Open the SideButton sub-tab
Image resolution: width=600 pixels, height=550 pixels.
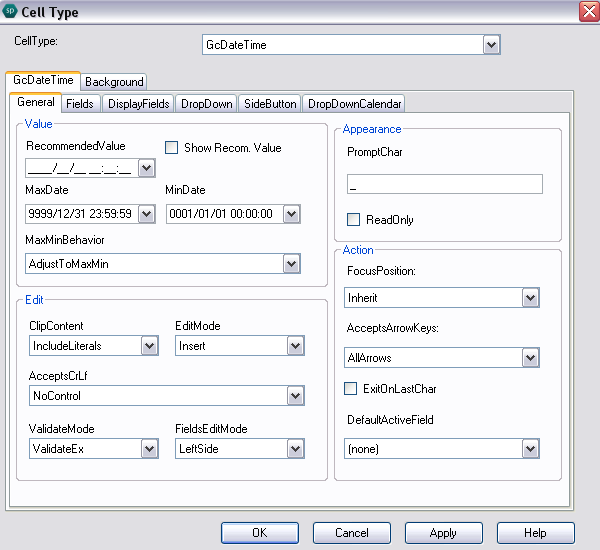(270, 104)
